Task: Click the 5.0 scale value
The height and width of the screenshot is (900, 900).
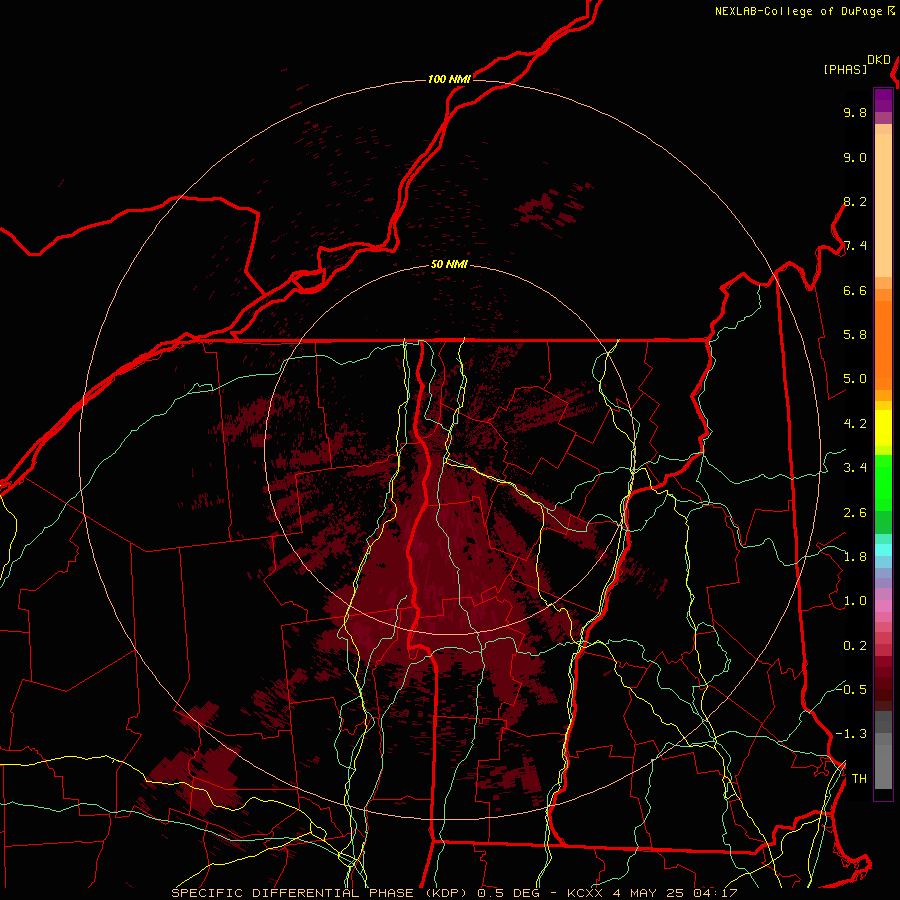Action: [855, 379]
